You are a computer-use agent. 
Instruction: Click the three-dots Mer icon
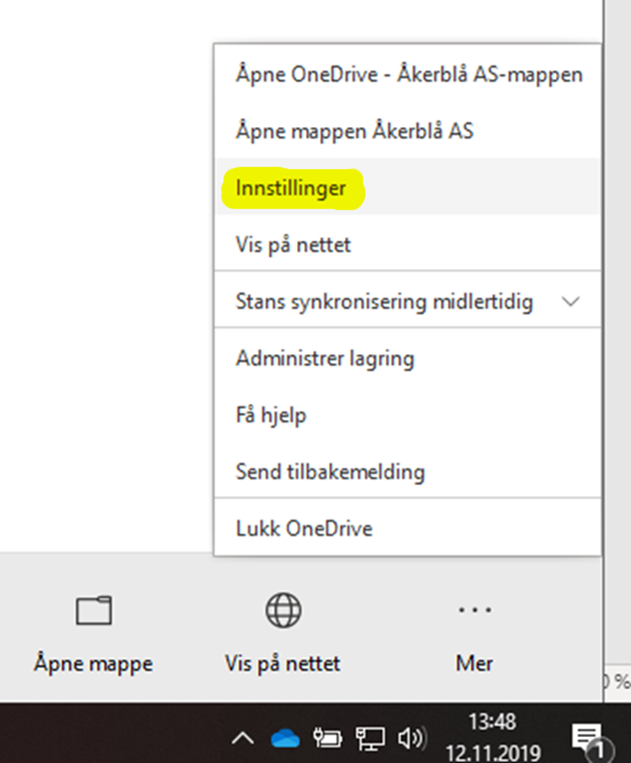coord(473,610)
